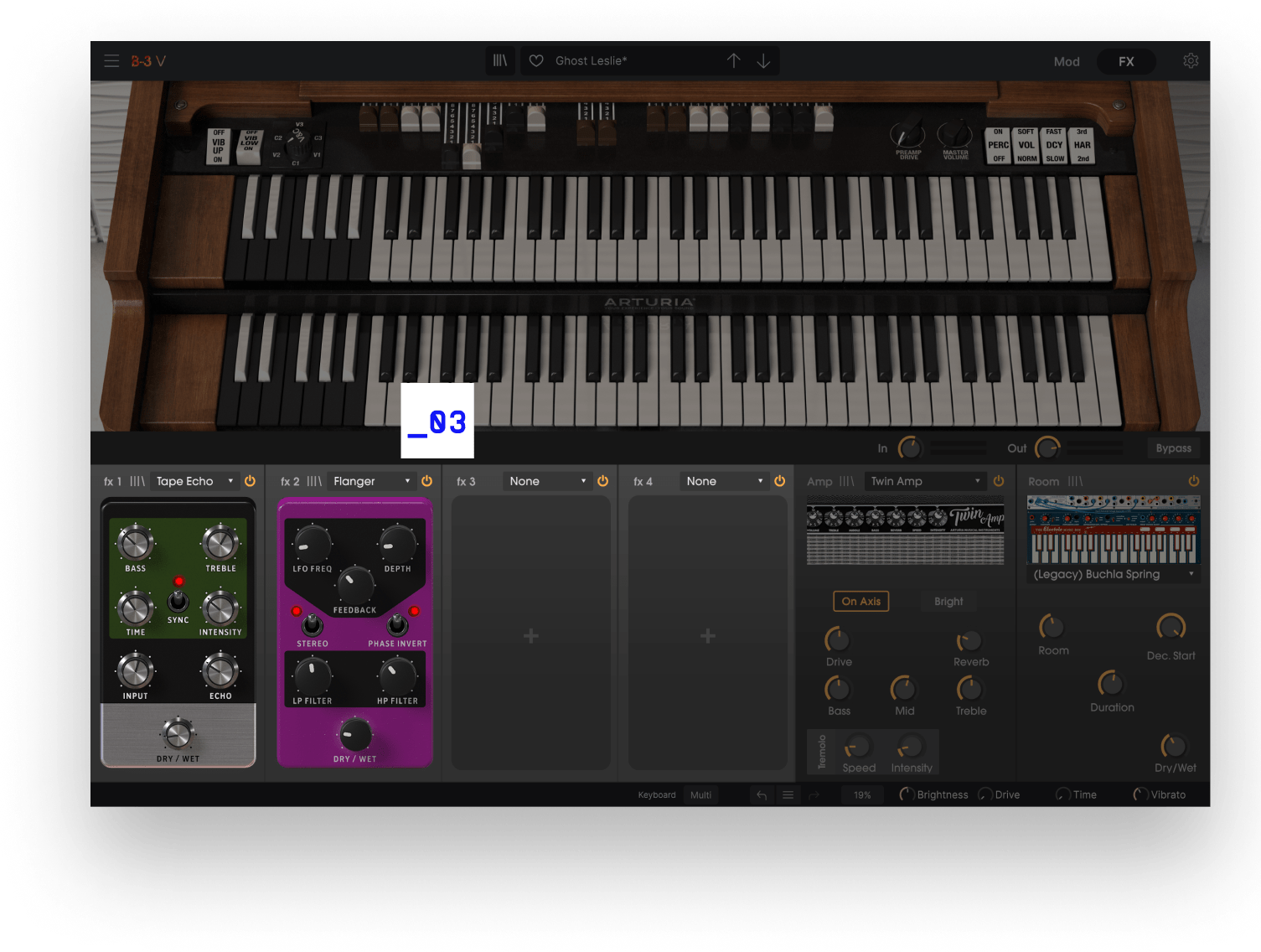Switch to the Mod tab
This screenshot has height=952, width=1261.
tap(1066, 62)
